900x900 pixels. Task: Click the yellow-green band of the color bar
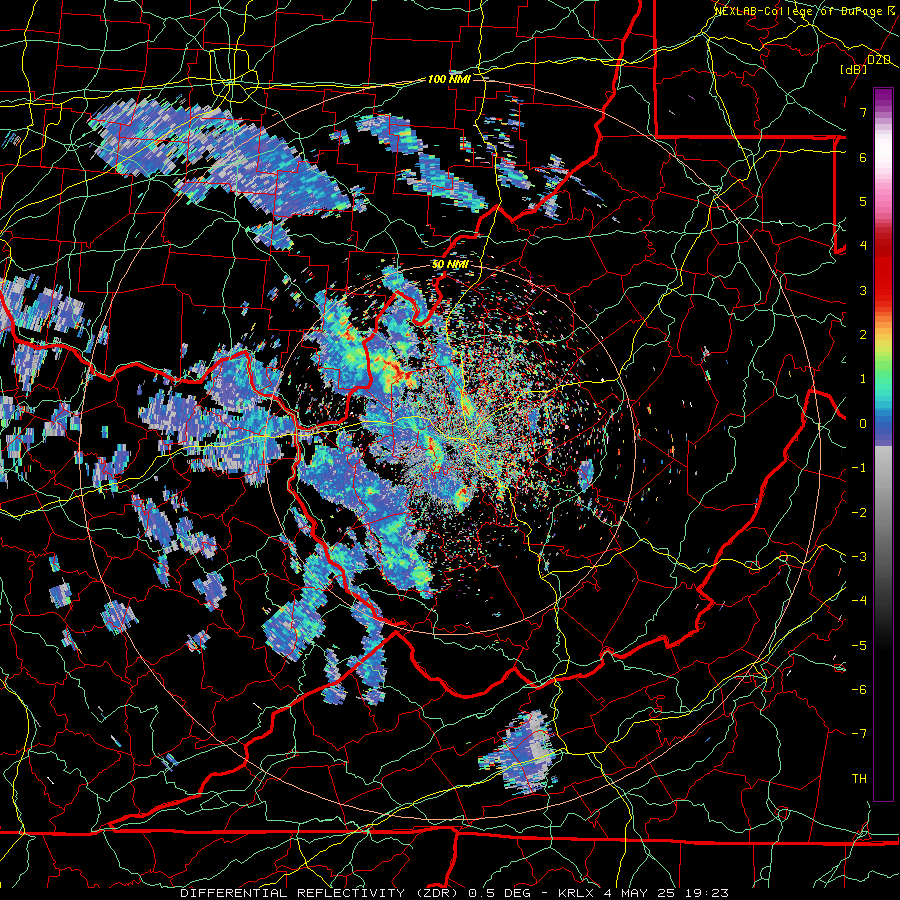[x=883, y=353]
